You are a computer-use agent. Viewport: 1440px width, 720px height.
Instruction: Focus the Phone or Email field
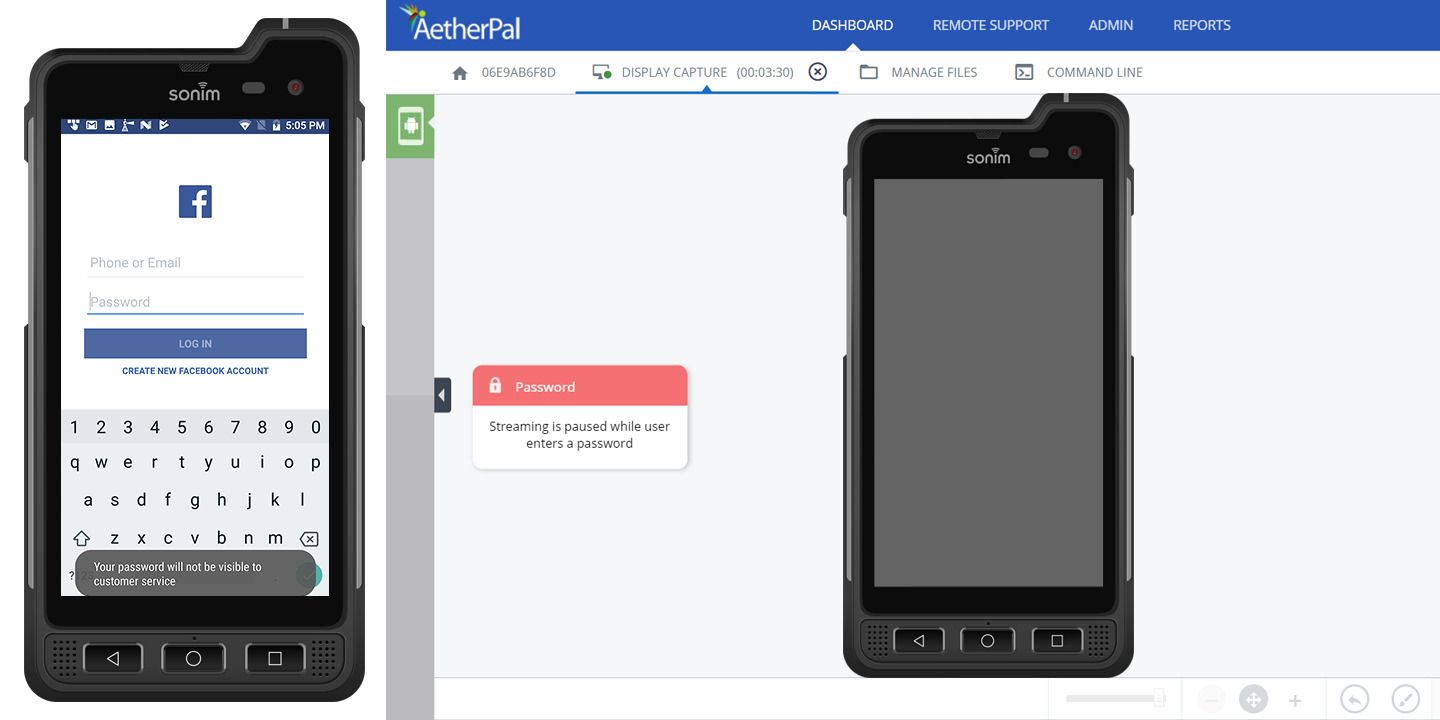pos(195,263)
